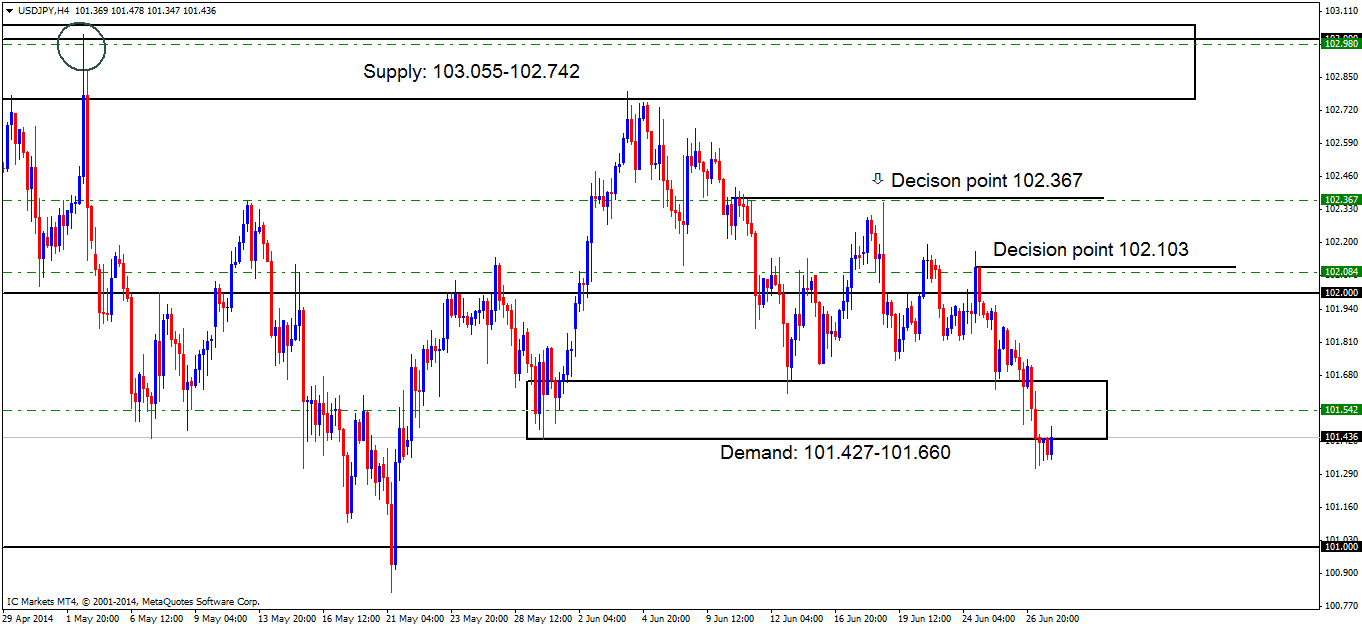Select the 'Demand: 101.427-101.660' label
This screenshot has height=627, width=1362.
(836, 452)
